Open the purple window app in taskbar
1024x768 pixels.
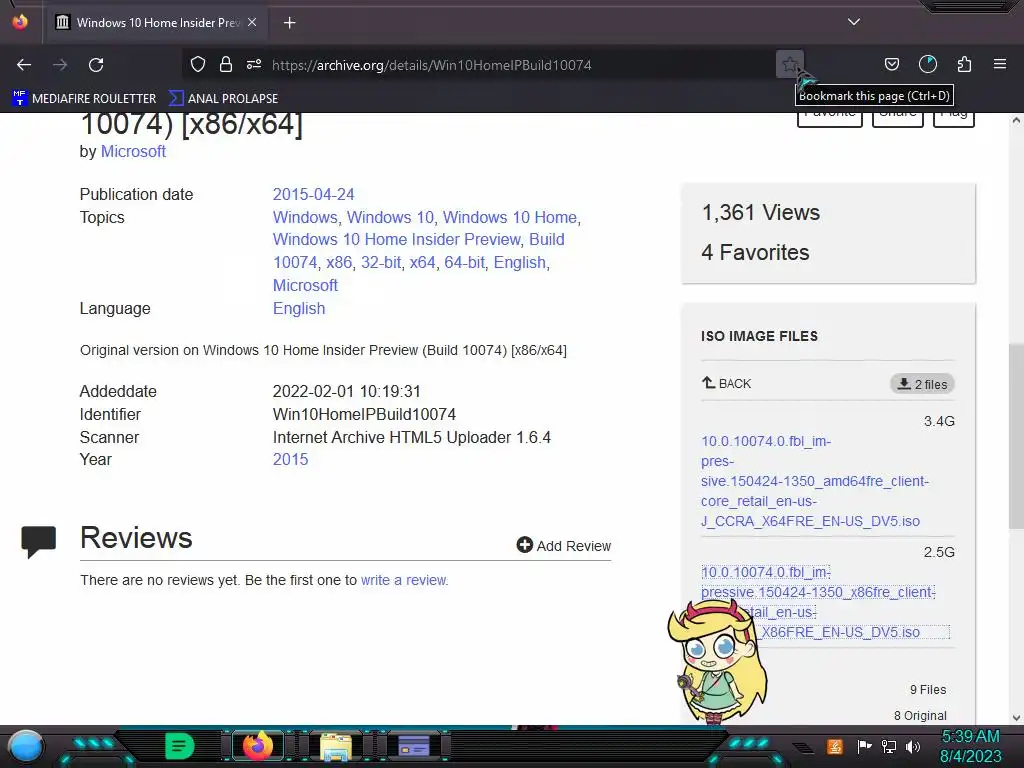[413, 746]
